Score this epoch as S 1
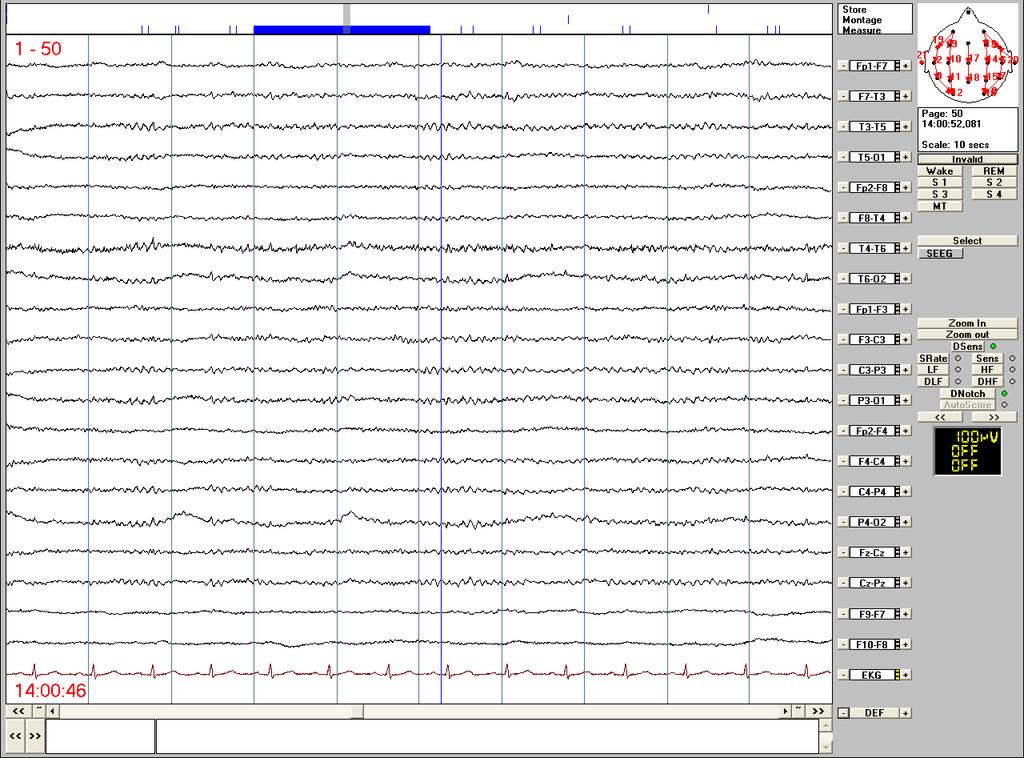Screen dimensions: 1024x758 point(940,183)
